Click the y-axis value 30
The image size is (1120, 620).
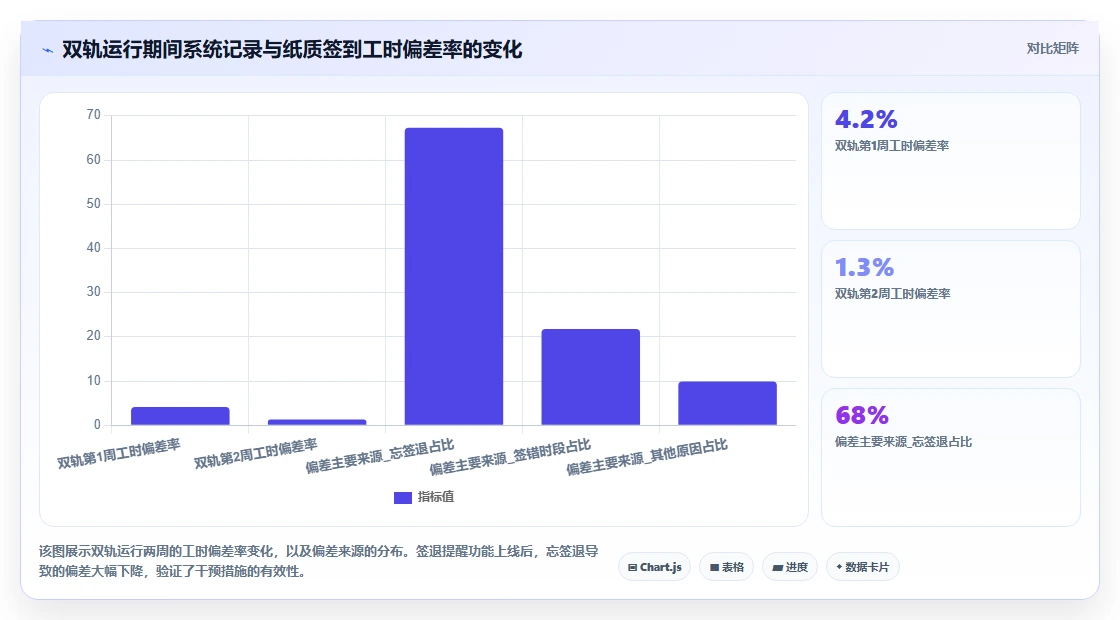94,291
